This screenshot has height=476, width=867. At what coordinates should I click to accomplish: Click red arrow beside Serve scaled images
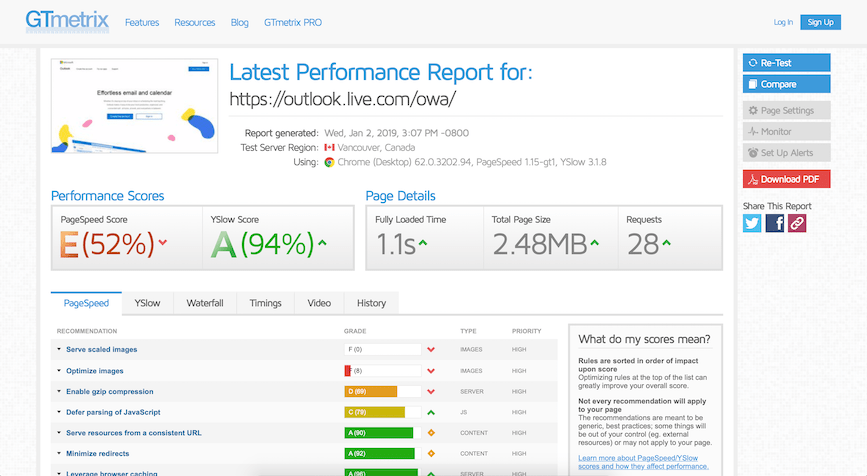point(431,349)
